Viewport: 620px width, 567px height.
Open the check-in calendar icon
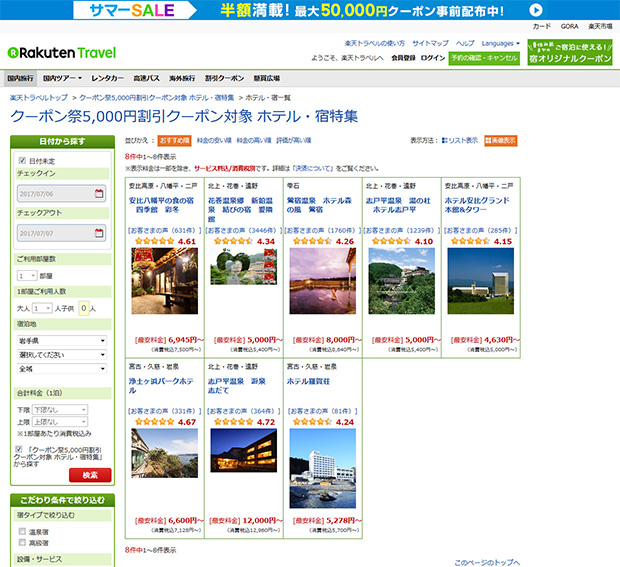[x=99, y=193]
